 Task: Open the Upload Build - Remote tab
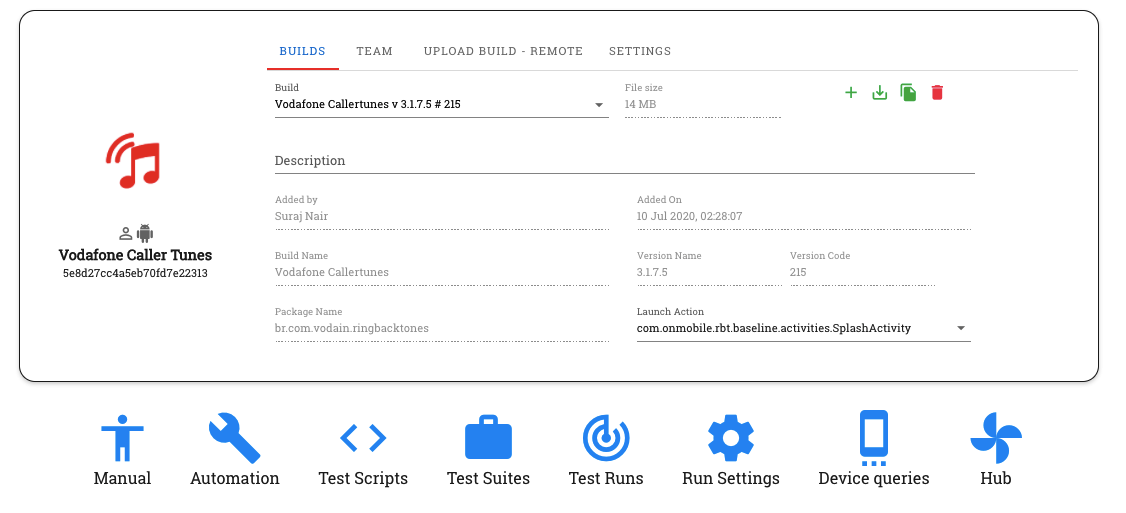(503, 51)
